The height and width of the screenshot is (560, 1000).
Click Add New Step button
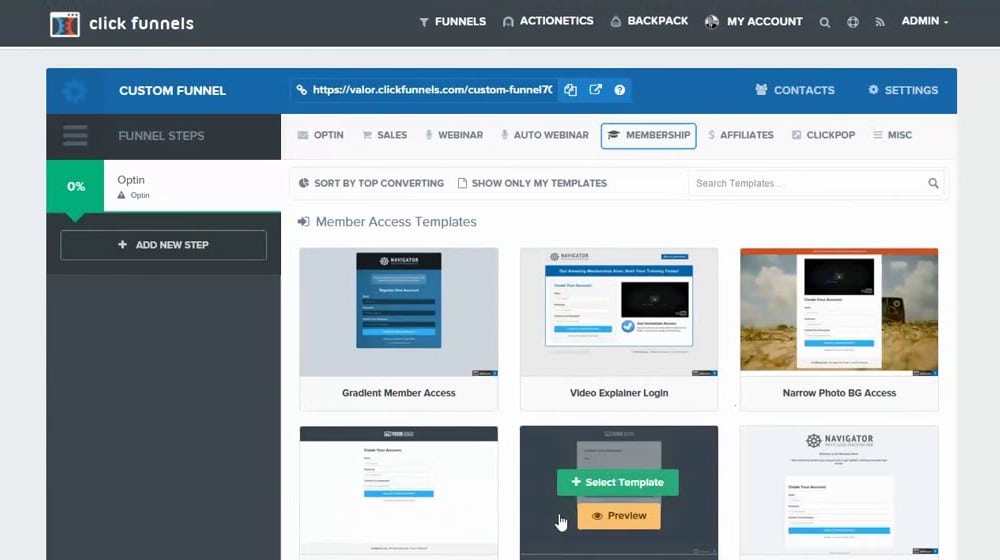click(163, 245)
